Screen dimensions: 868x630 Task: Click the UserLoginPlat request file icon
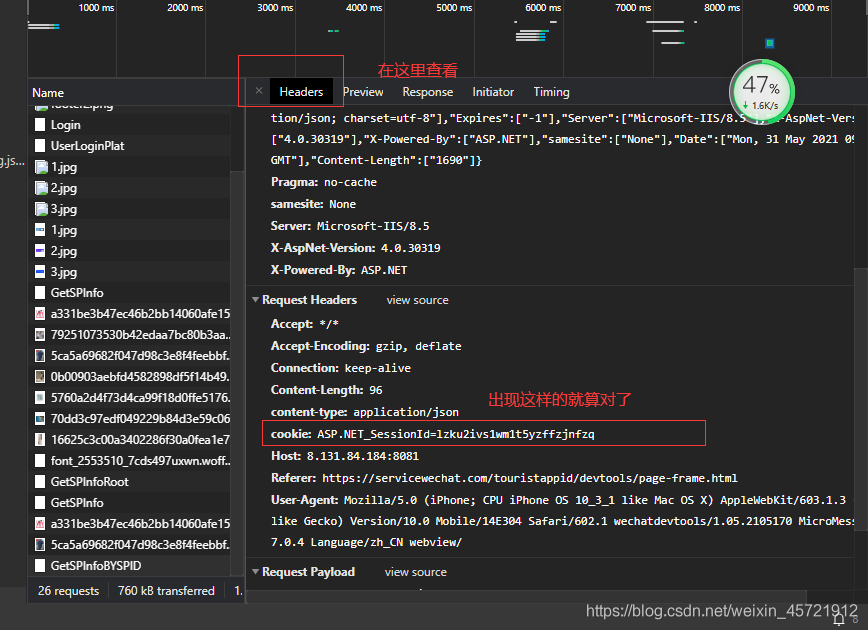click(x=40, y=146)
